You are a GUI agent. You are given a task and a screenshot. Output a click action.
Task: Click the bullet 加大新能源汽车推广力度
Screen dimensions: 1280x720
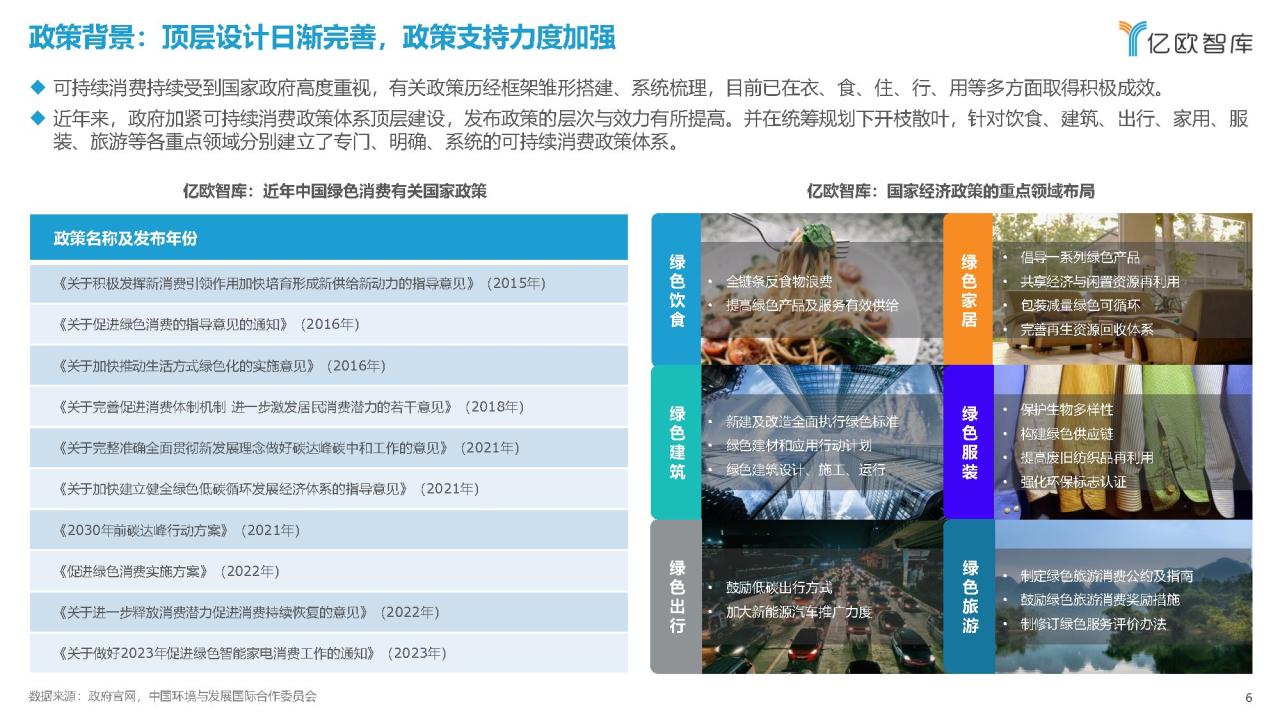[x=798, y=612]
